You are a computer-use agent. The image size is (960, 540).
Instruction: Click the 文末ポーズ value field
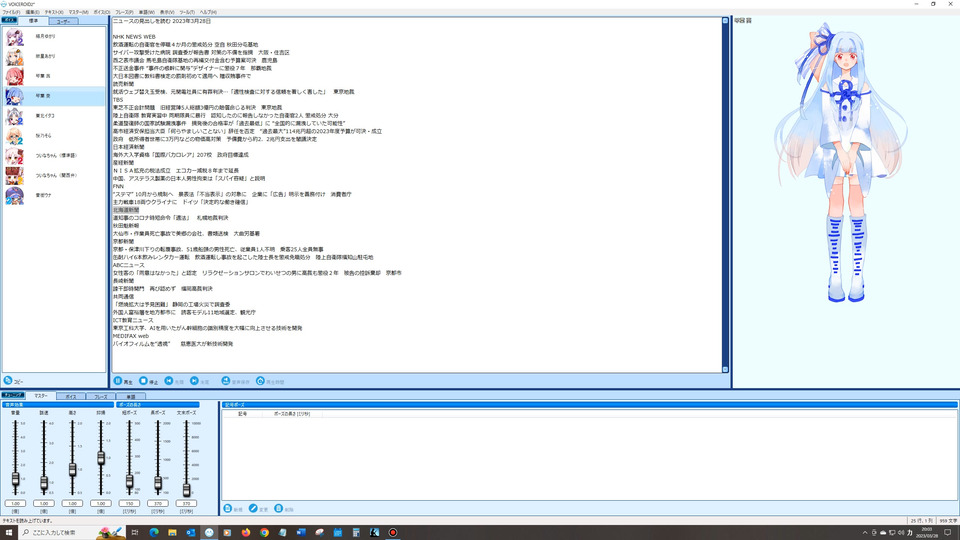pos(186,503)
